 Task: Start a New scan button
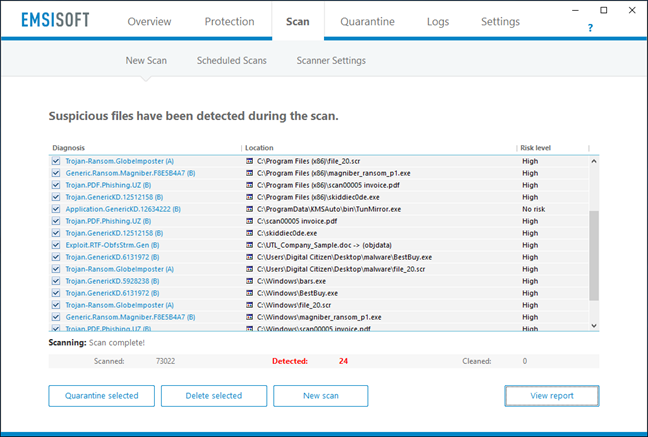pos(321,396)
